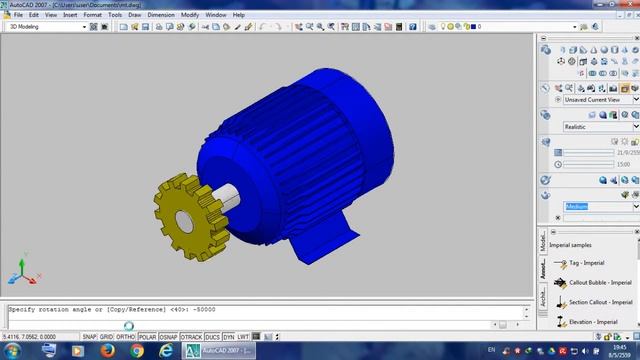Click the 3D Rotate gizmo icon
Screen dimensions: 640x360
click(572, 61)
